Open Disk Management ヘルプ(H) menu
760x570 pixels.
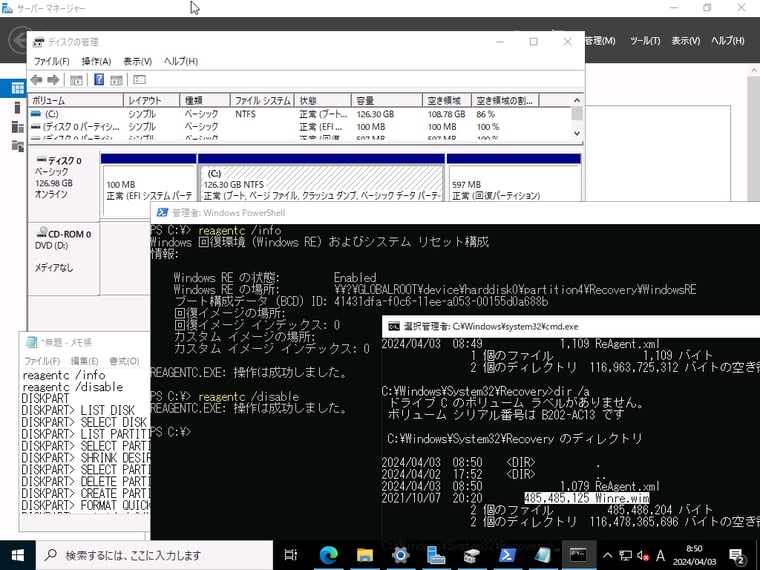click(181, 61)
